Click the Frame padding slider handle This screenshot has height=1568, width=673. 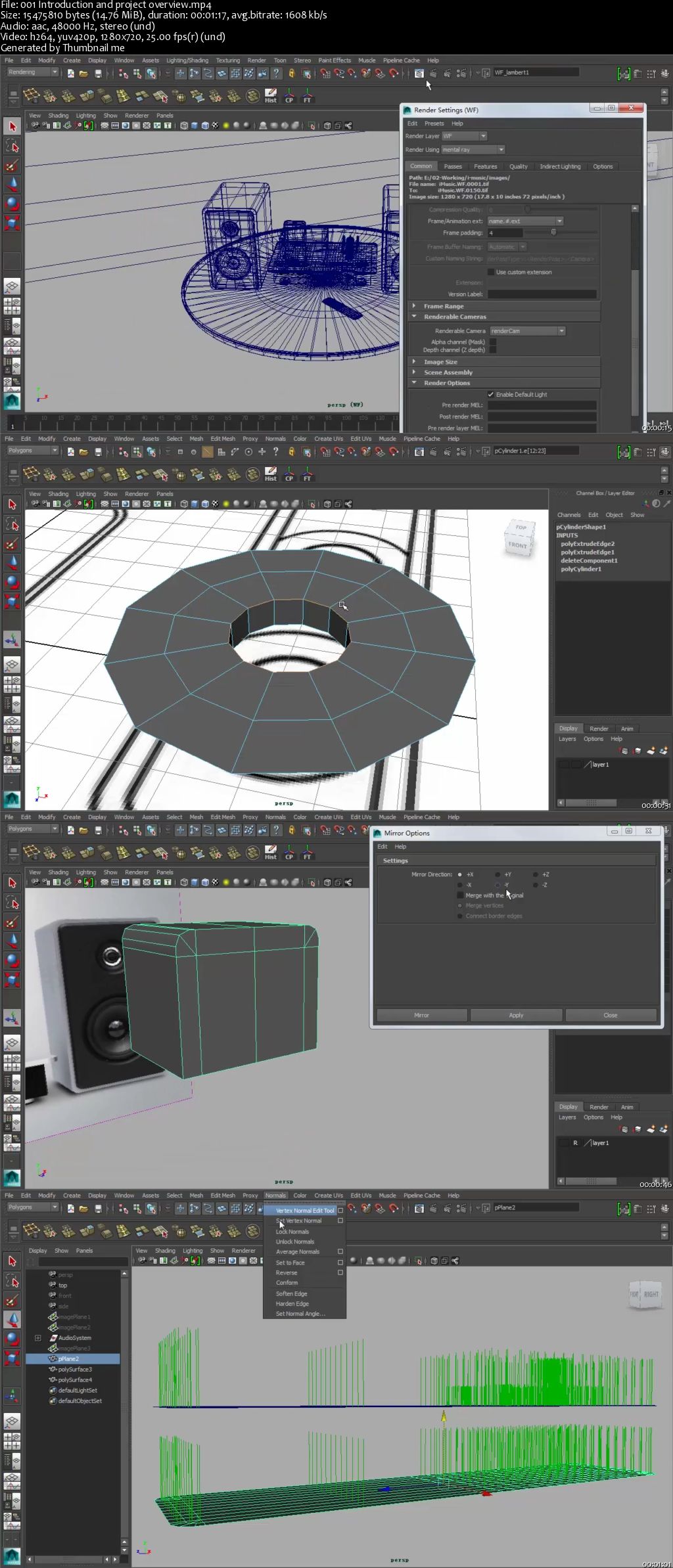553,233
